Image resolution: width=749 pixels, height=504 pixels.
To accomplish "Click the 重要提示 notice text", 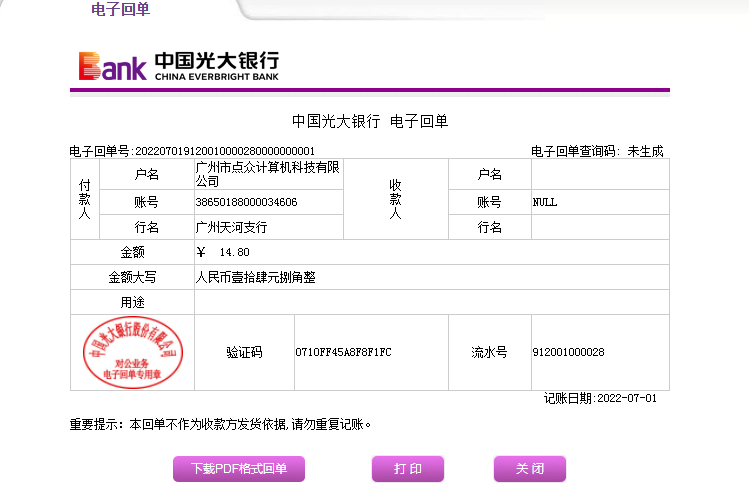I will click(x=220, y=424).
